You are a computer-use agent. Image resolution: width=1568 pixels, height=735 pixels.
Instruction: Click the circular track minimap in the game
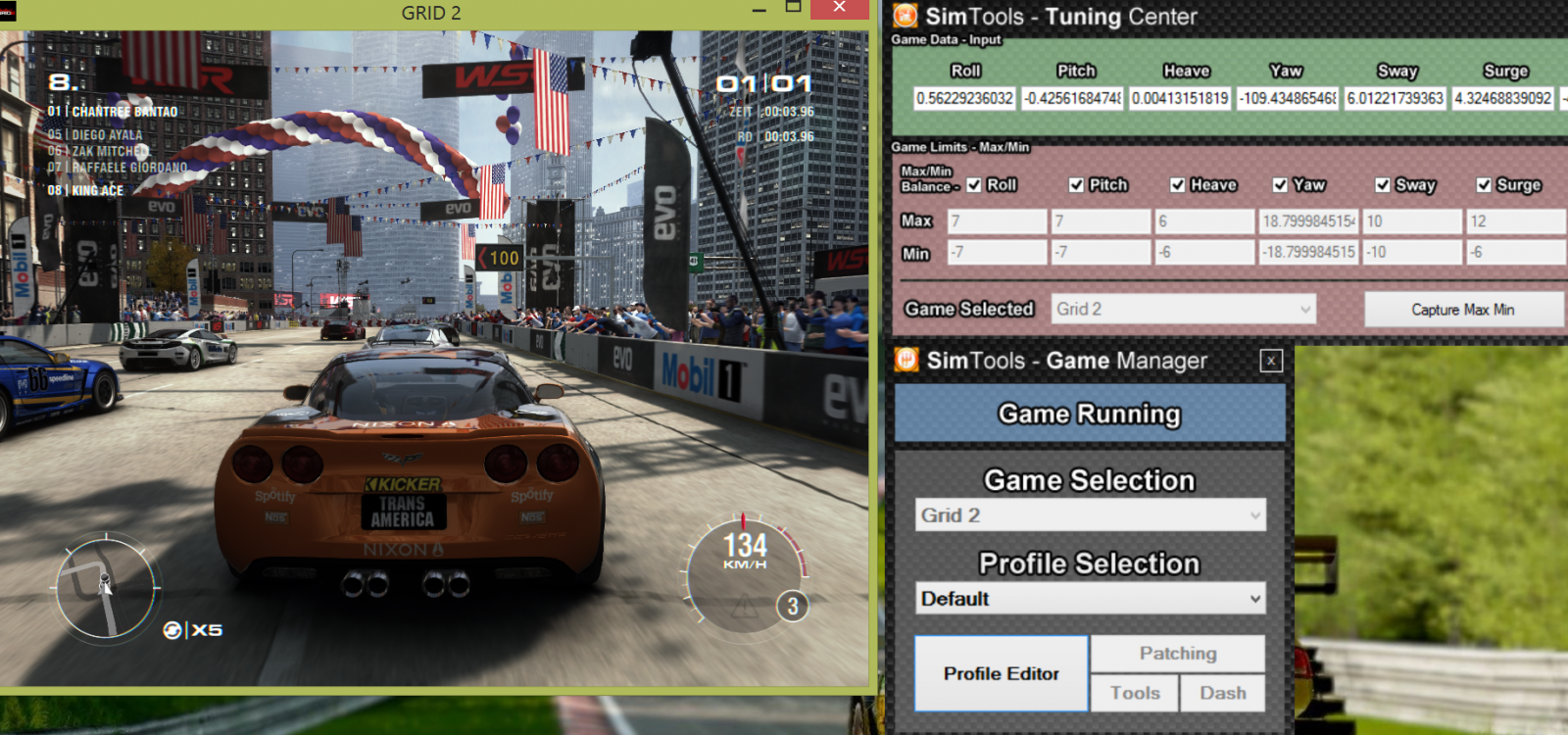tap(106, 586)
